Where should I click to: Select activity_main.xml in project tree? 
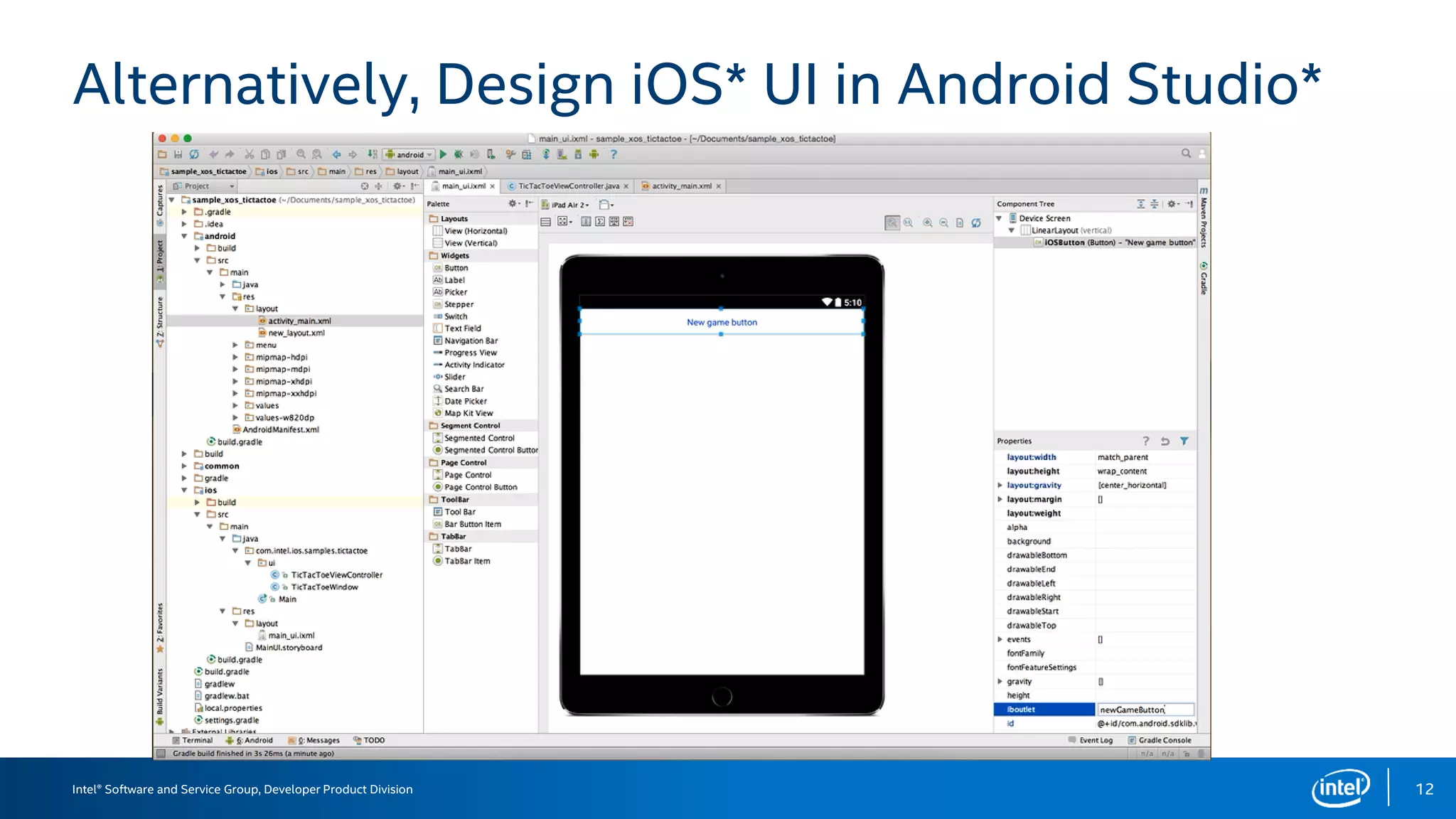294,321
